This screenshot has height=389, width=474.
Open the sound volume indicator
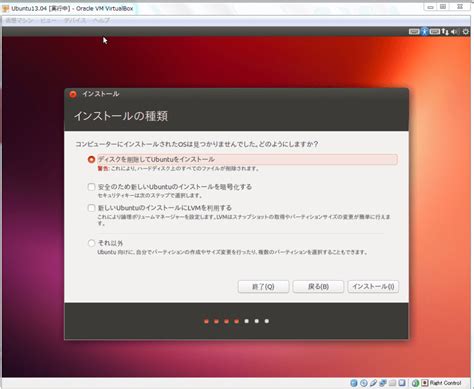coord(455,32)
